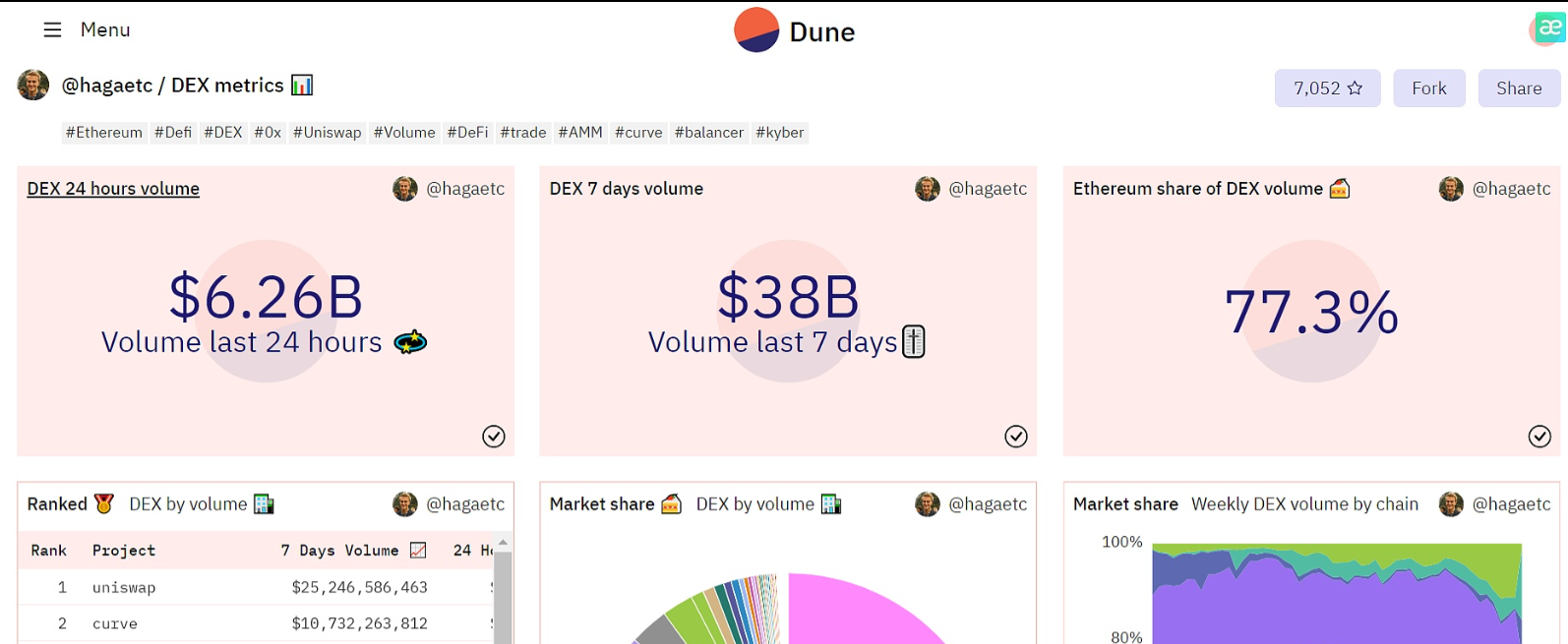The height and width of the screenshot is (644, 1568).
Task: Open the hamburger Menu icon
Action: point(52,30)
